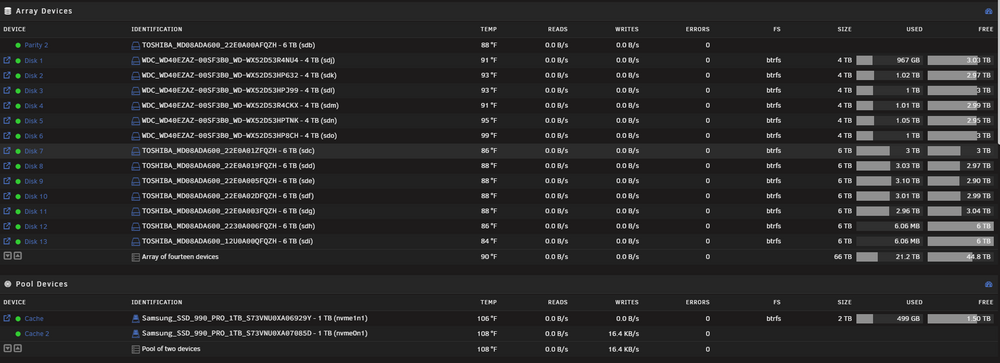Click the Array Devices dashboard icon

point(989,11)
